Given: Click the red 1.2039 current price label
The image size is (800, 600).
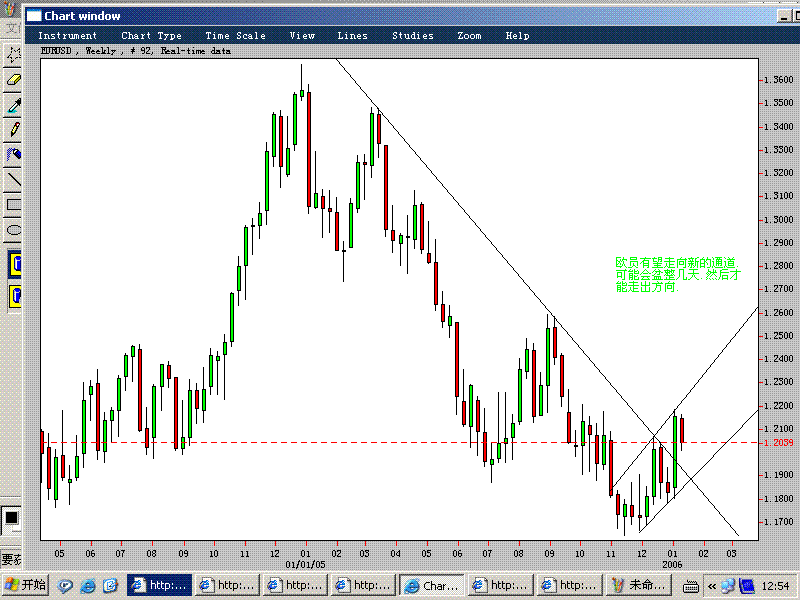Looking at the screenshot, I should (779, 442).
